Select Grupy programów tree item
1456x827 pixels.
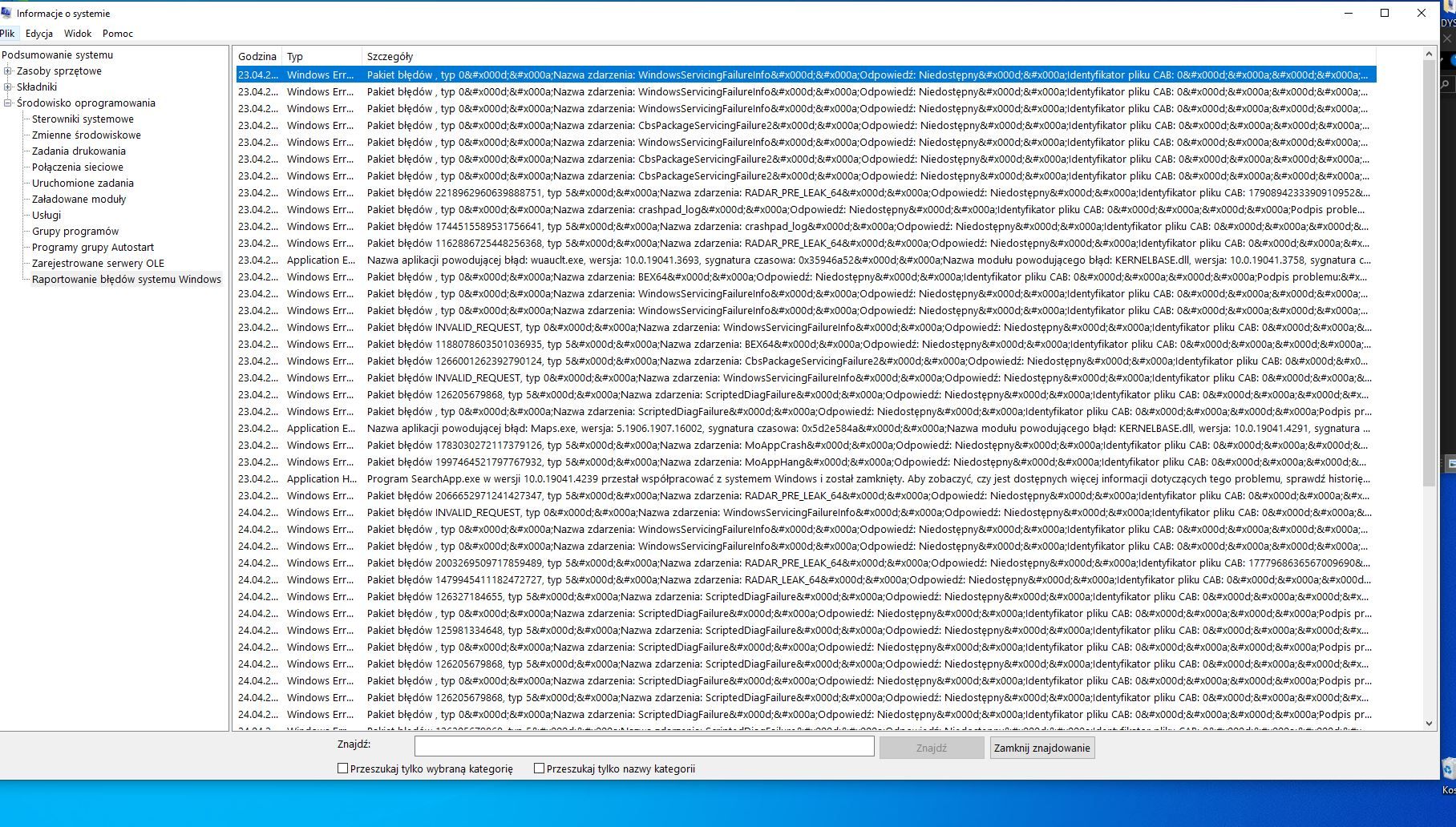pyautogui.click(x=75, y=231)
